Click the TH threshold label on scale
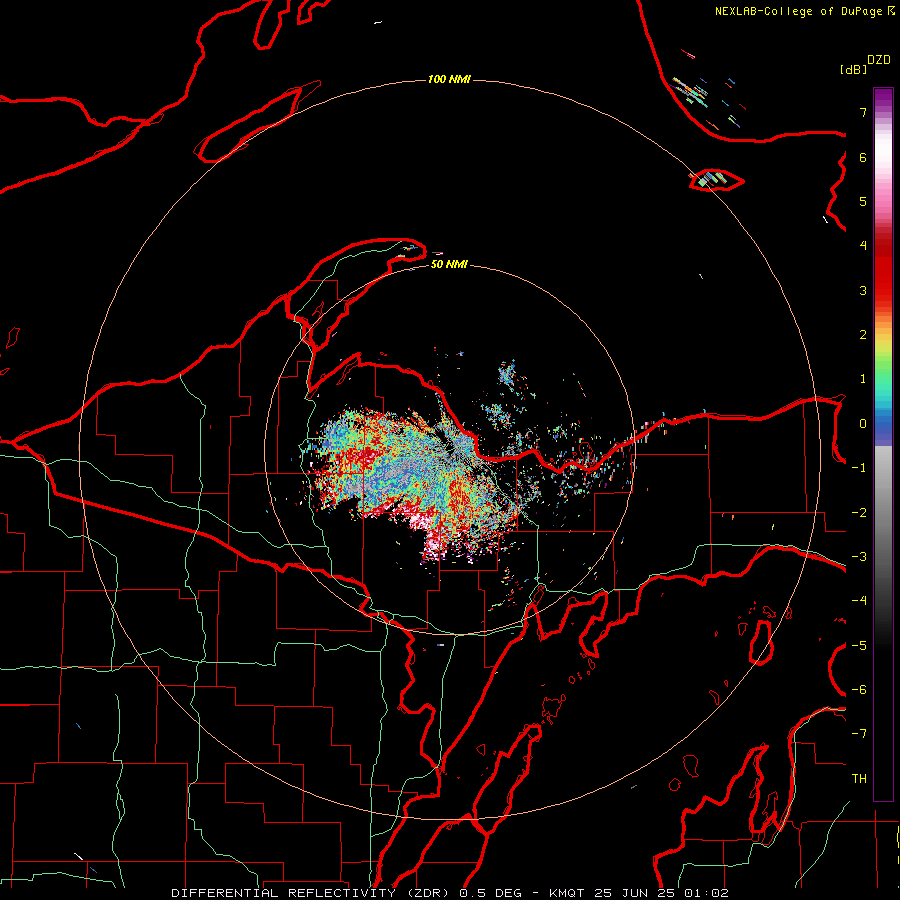This screenshot has height=900, width=900. point(859,779)
